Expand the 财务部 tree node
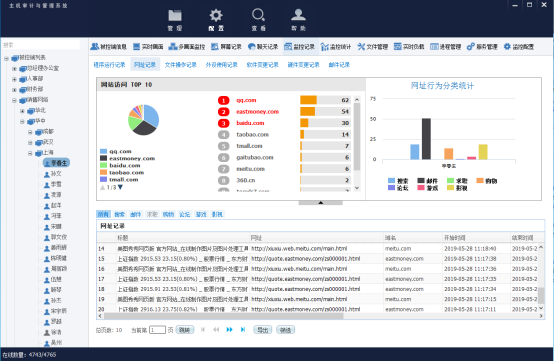 pos(14,90)
